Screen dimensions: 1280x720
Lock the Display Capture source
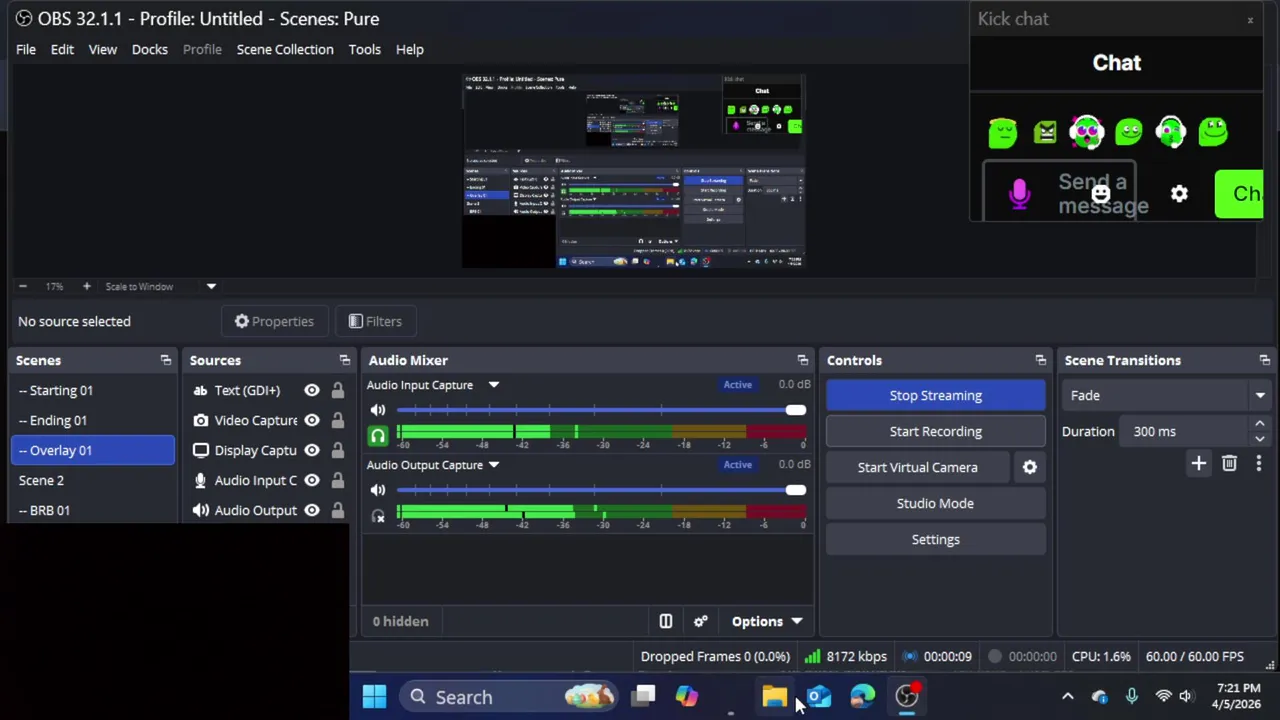[x=337, y=450]
